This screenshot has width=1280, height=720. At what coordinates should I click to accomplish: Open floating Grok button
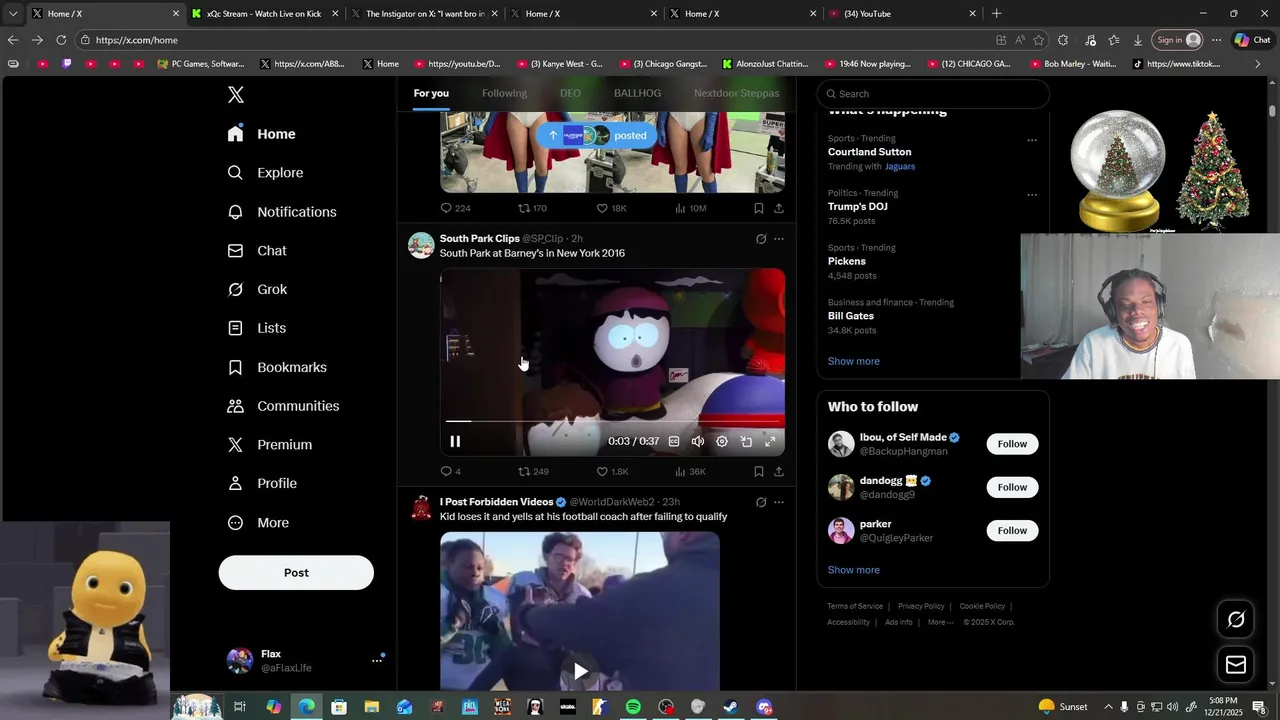[1236, 620]
